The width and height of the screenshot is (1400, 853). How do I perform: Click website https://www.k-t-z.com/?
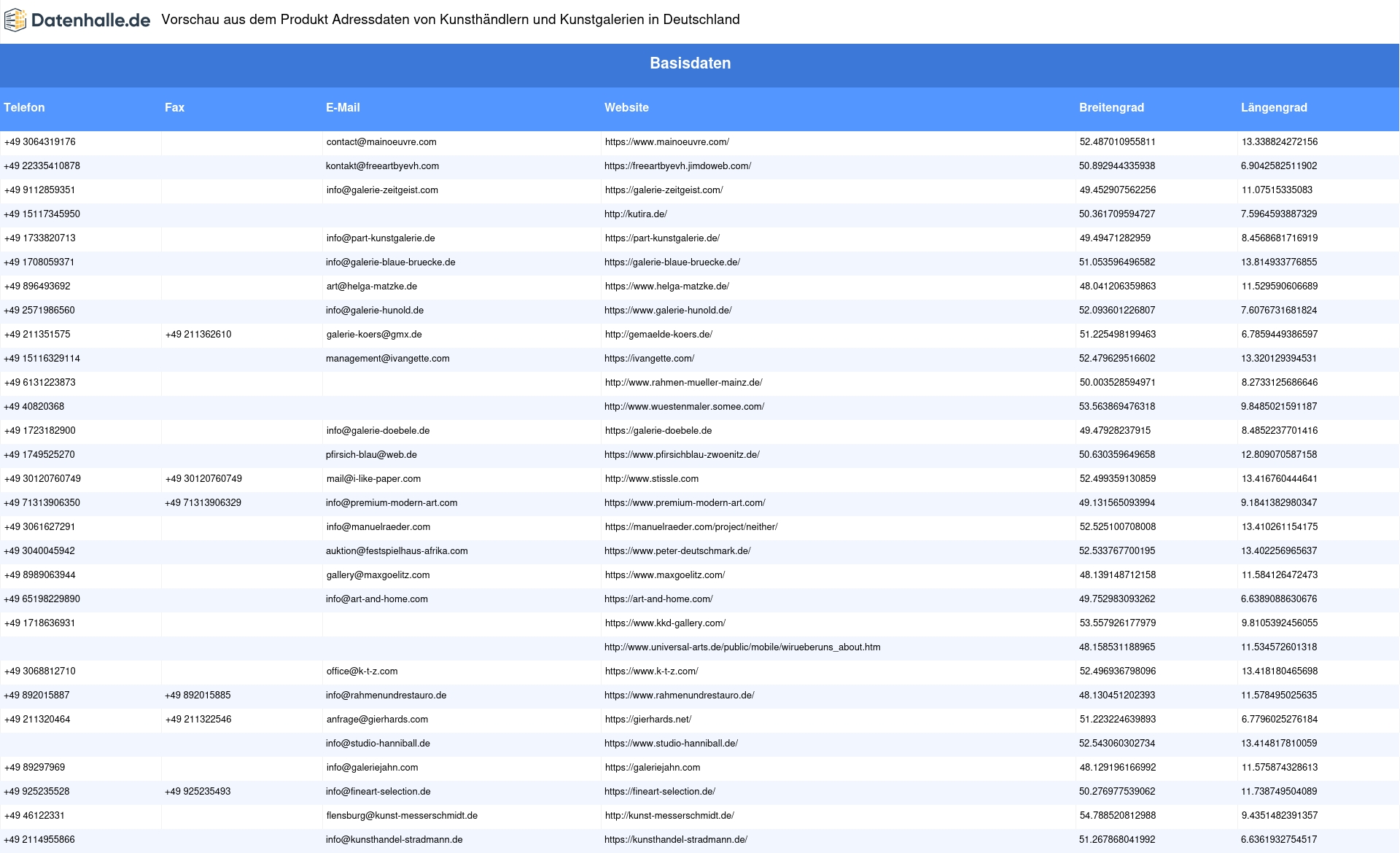coord(651,671)
